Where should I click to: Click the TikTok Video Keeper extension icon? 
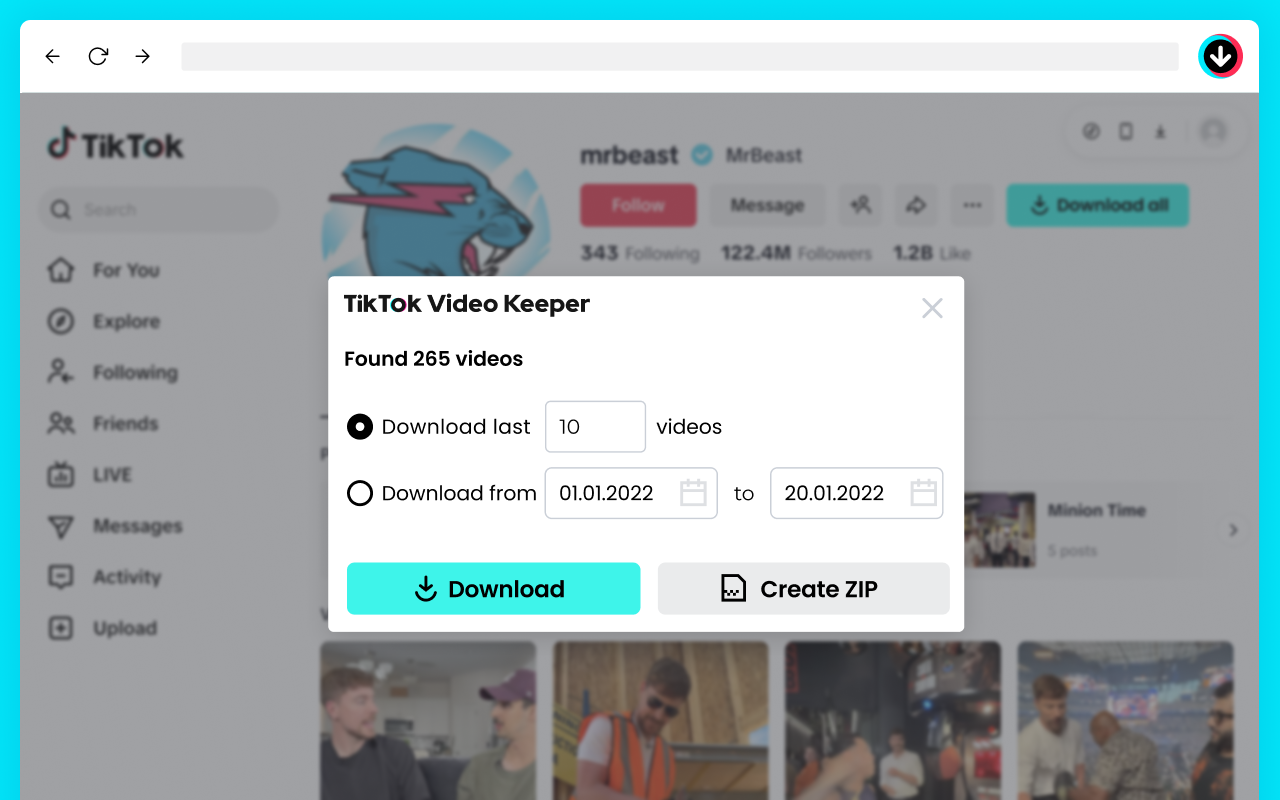point(1220,56)
